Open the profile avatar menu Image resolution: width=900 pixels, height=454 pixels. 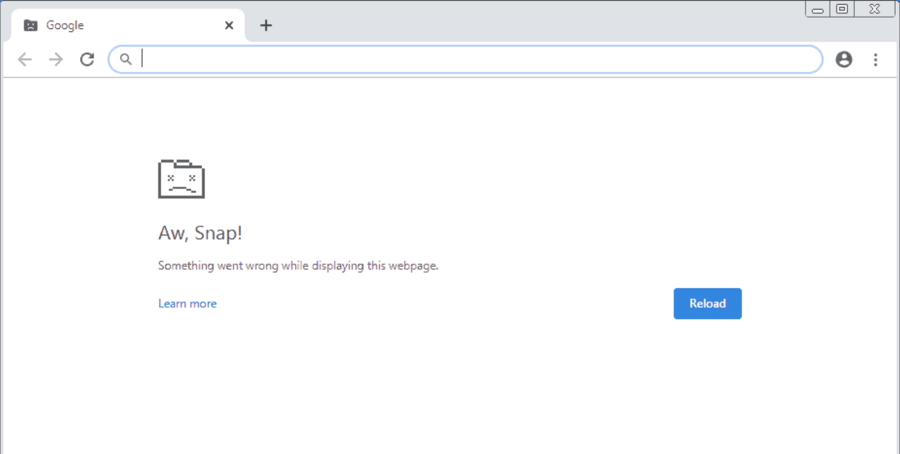[x=843, y=59]
